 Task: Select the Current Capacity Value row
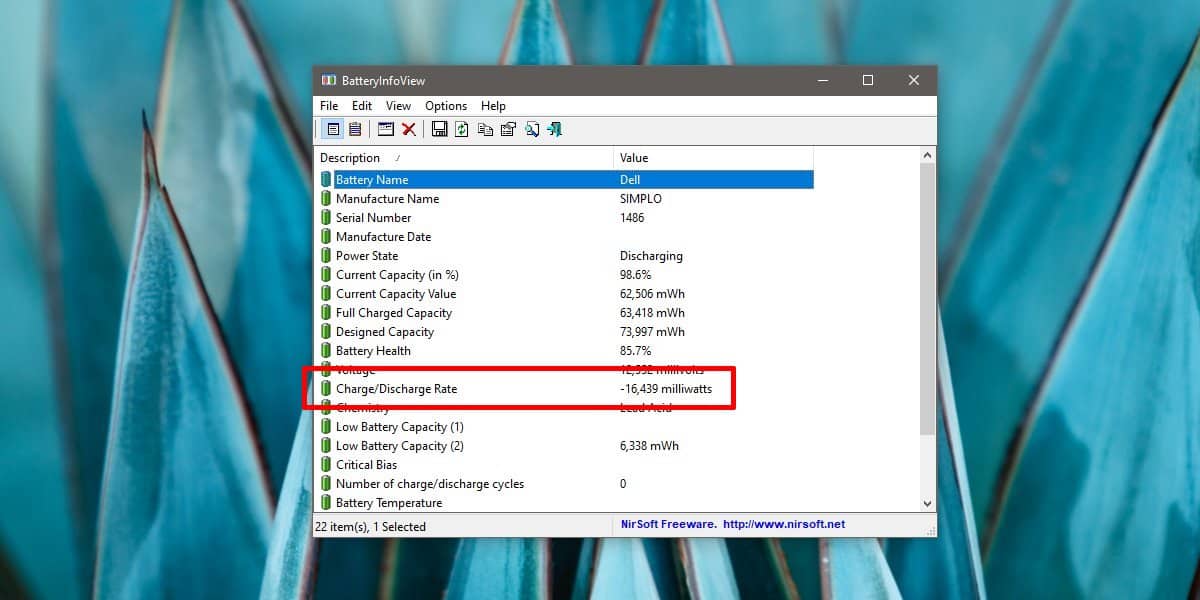tap(564, 294)
